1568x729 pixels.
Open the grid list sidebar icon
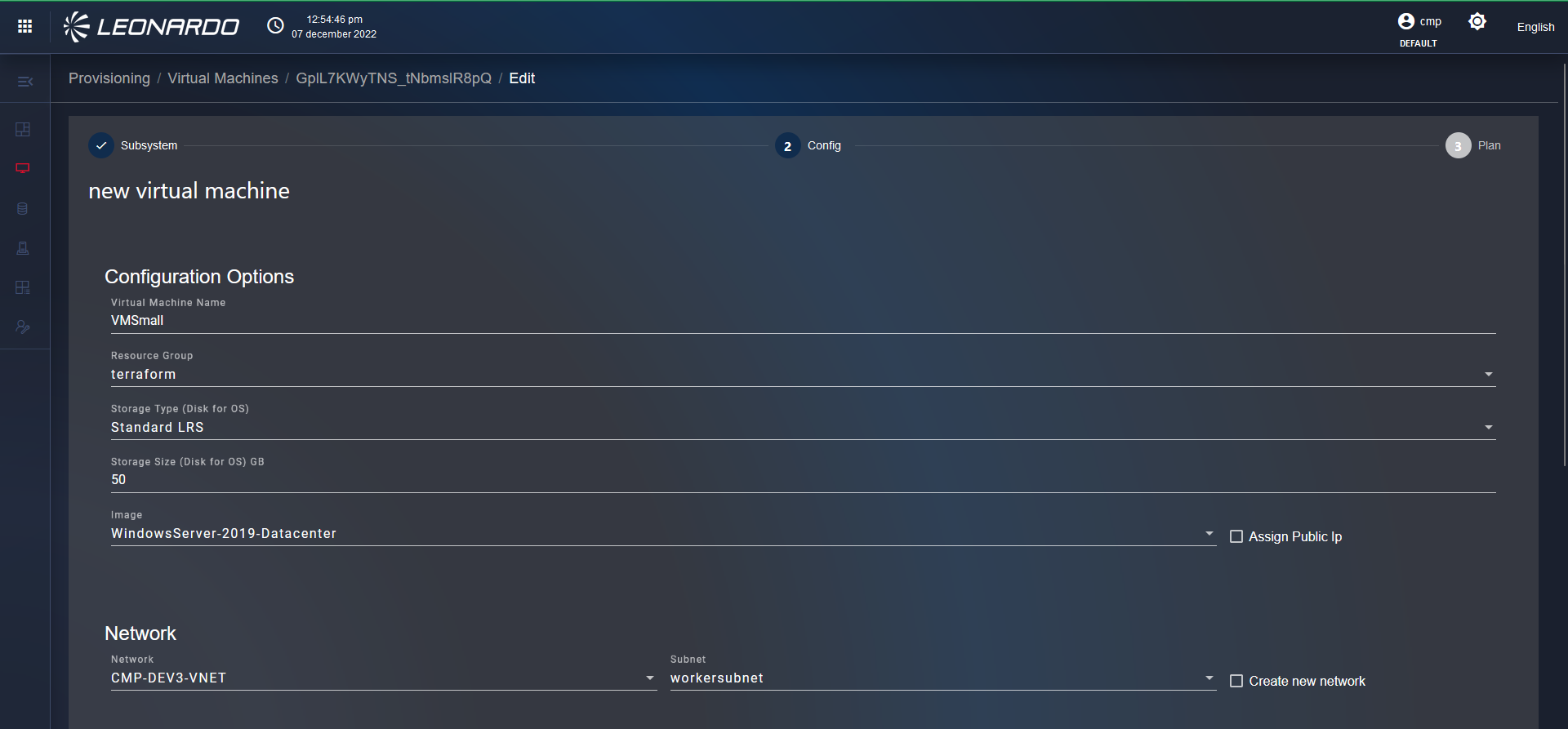coord(23,287)
